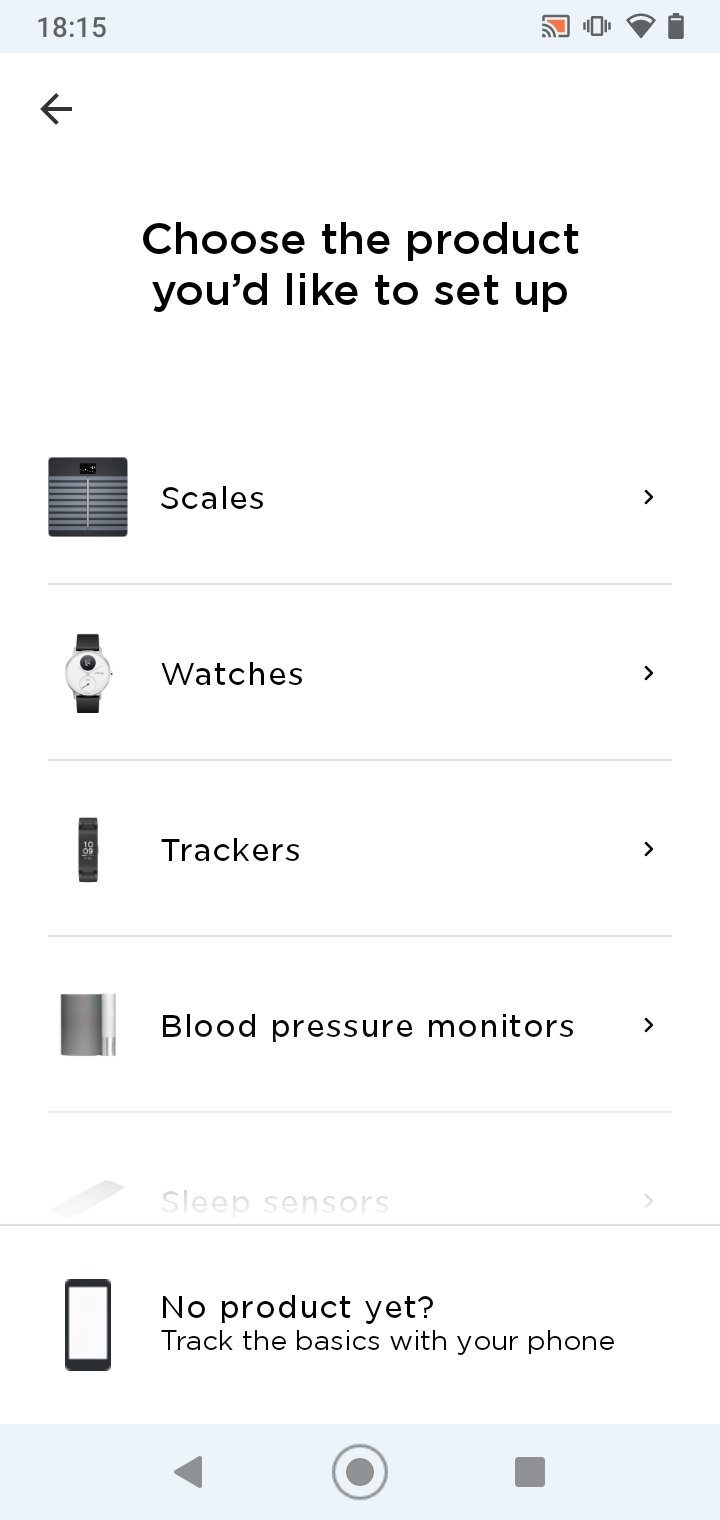Viewport: 720px width, 1520px height.
Task: Tap the No product yet? option
Action: click(x=297, y=1308)
